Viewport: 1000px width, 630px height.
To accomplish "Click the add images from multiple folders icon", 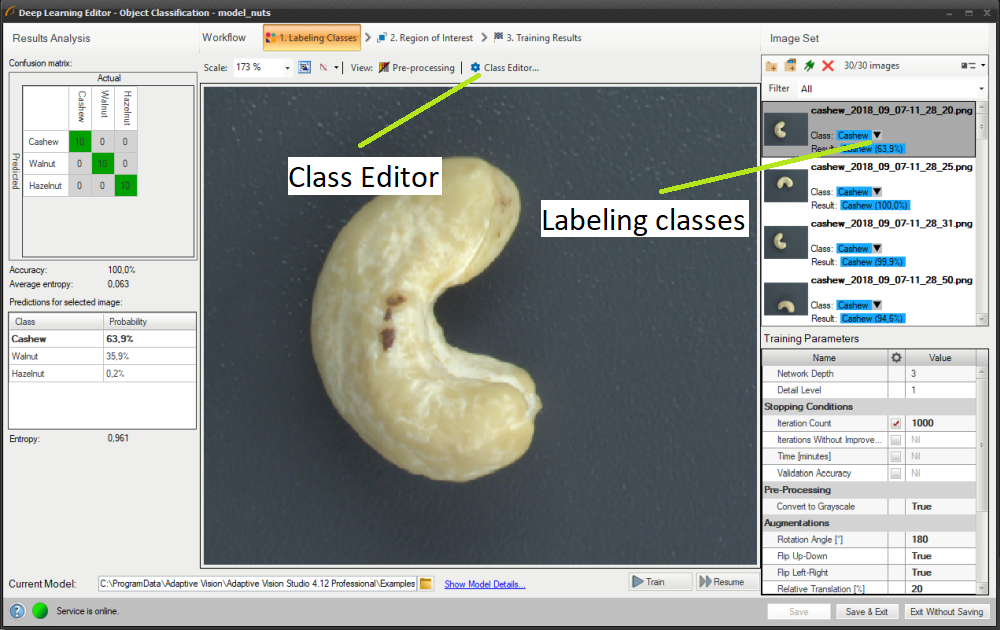I will (x=790, y=66).
